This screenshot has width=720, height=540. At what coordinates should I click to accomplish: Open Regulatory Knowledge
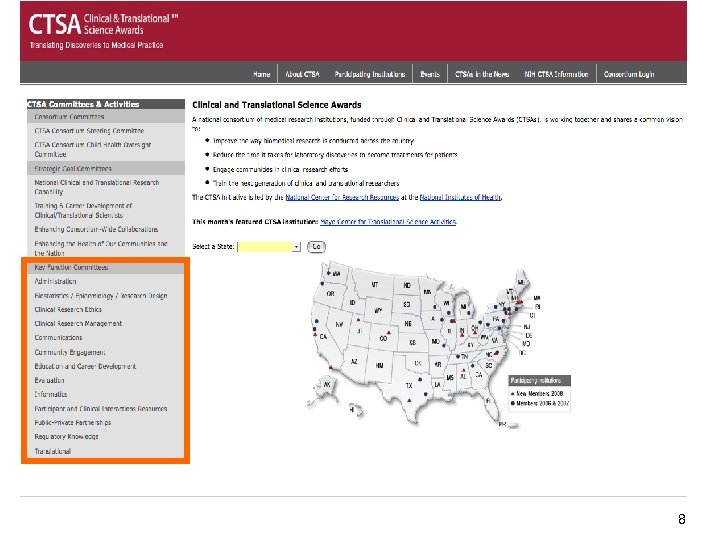pos(66,437)
